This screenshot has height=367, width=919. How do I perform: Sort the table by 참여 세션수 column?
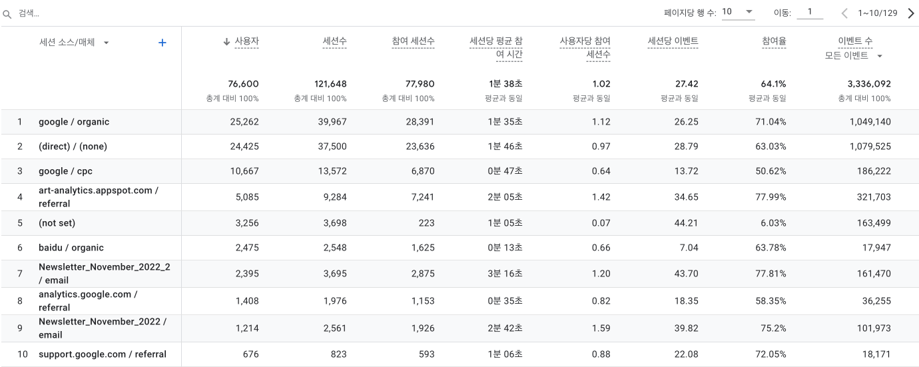pos(413,41)
